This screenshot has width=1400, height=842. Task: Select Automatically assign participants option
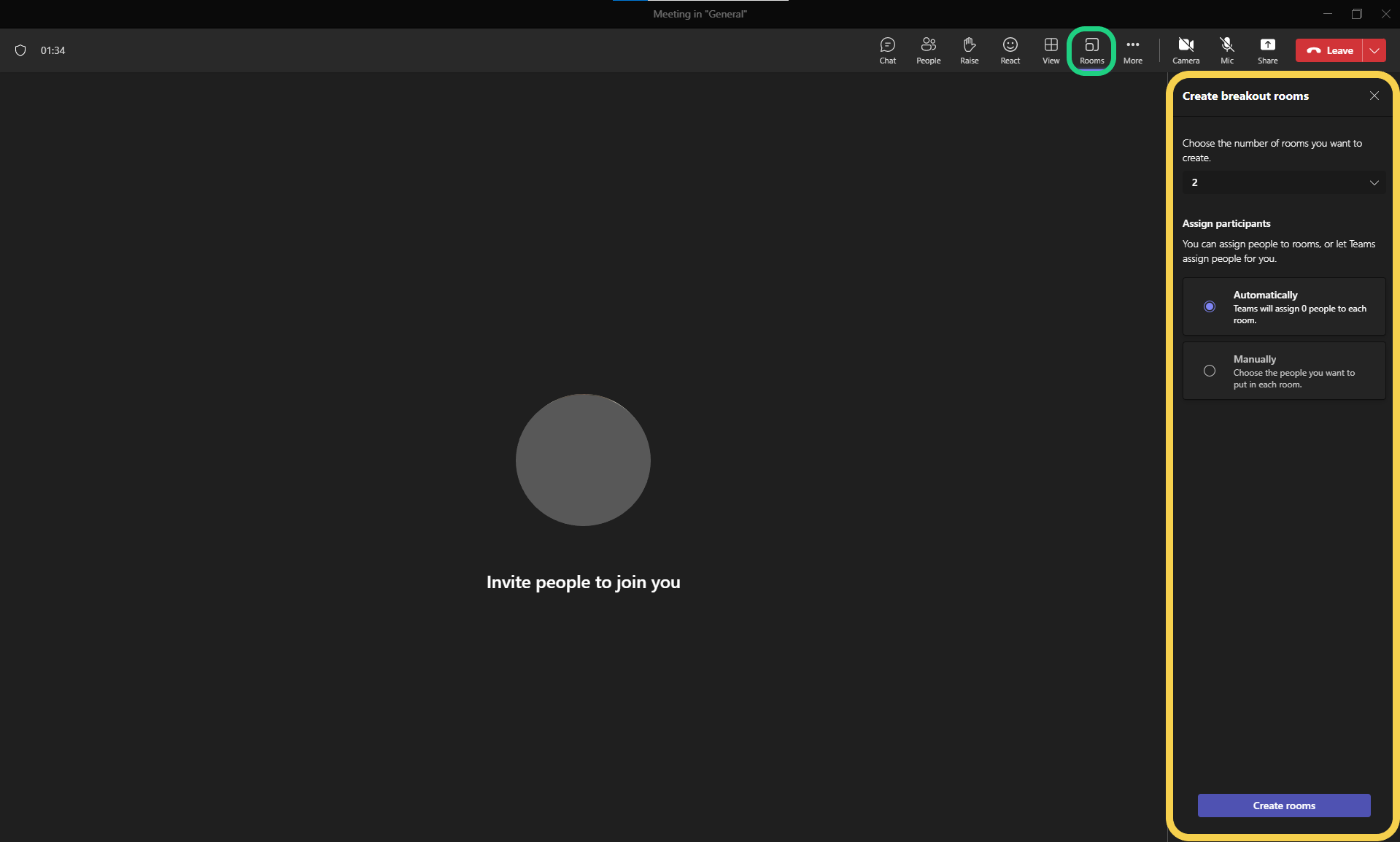tap(1210, 306)
